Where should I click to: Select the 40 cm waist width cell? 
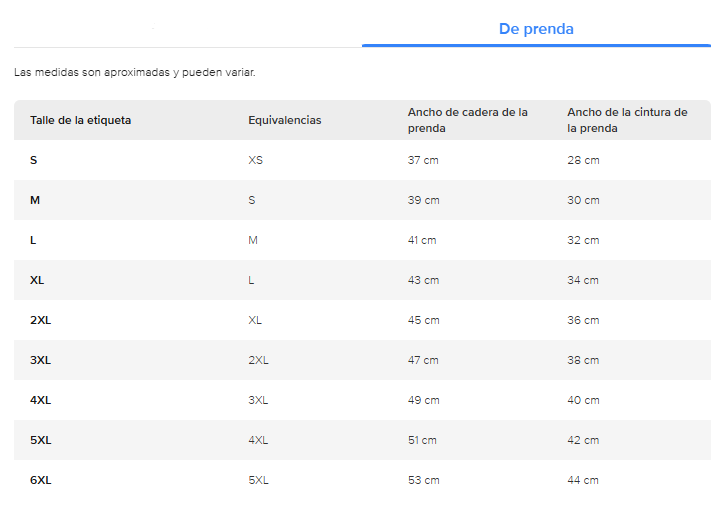pyautogui.click(x=583, y=400)
